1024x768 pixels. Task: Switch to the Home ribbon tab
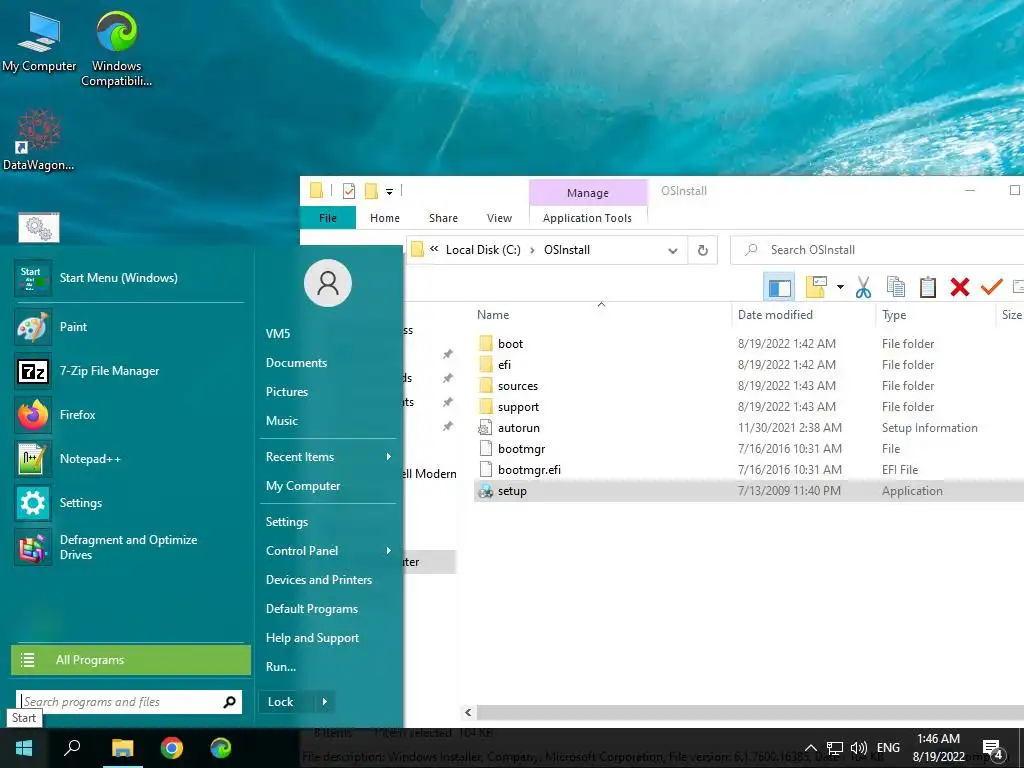385,218
